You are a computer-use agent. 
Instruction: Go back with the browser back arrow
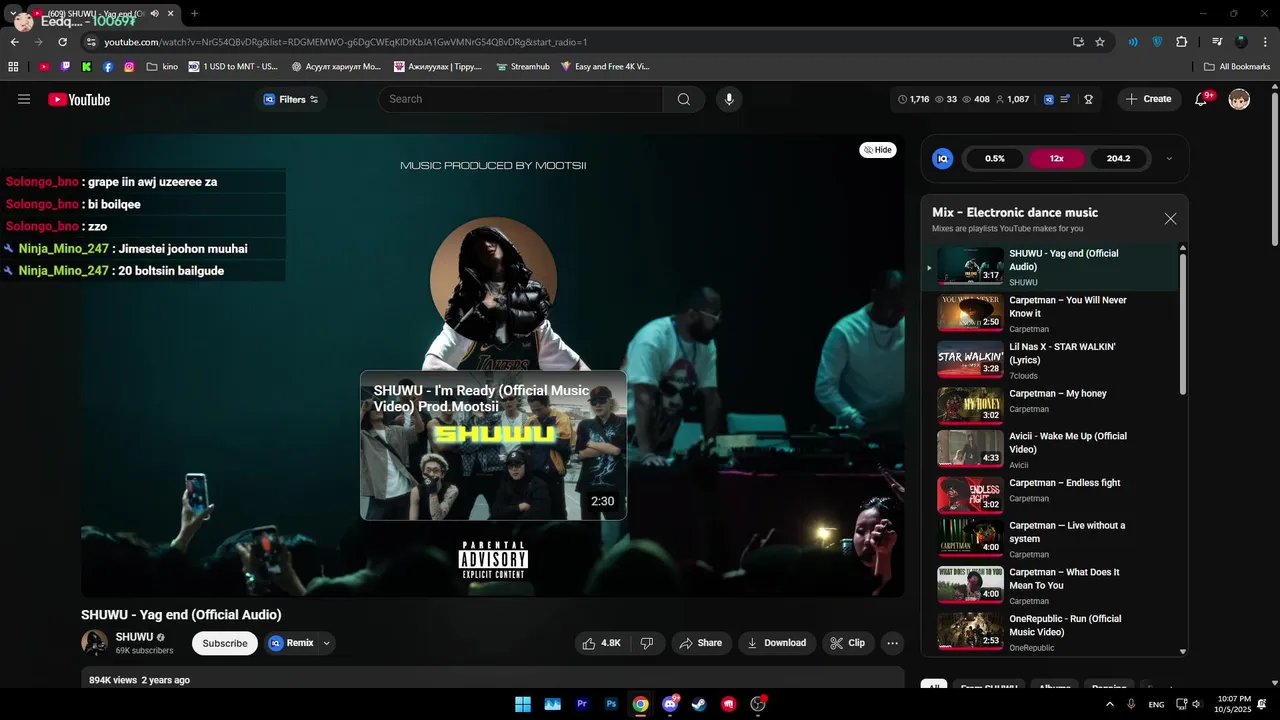15,42
